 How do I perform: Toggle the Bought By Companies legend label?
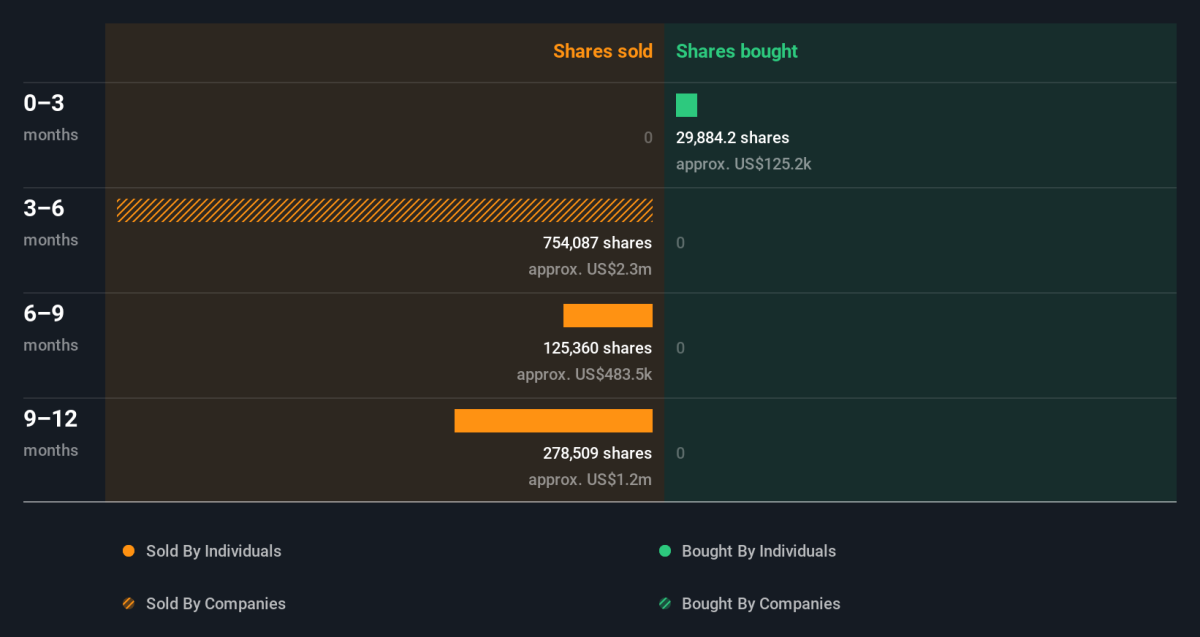tap(760, 604)
